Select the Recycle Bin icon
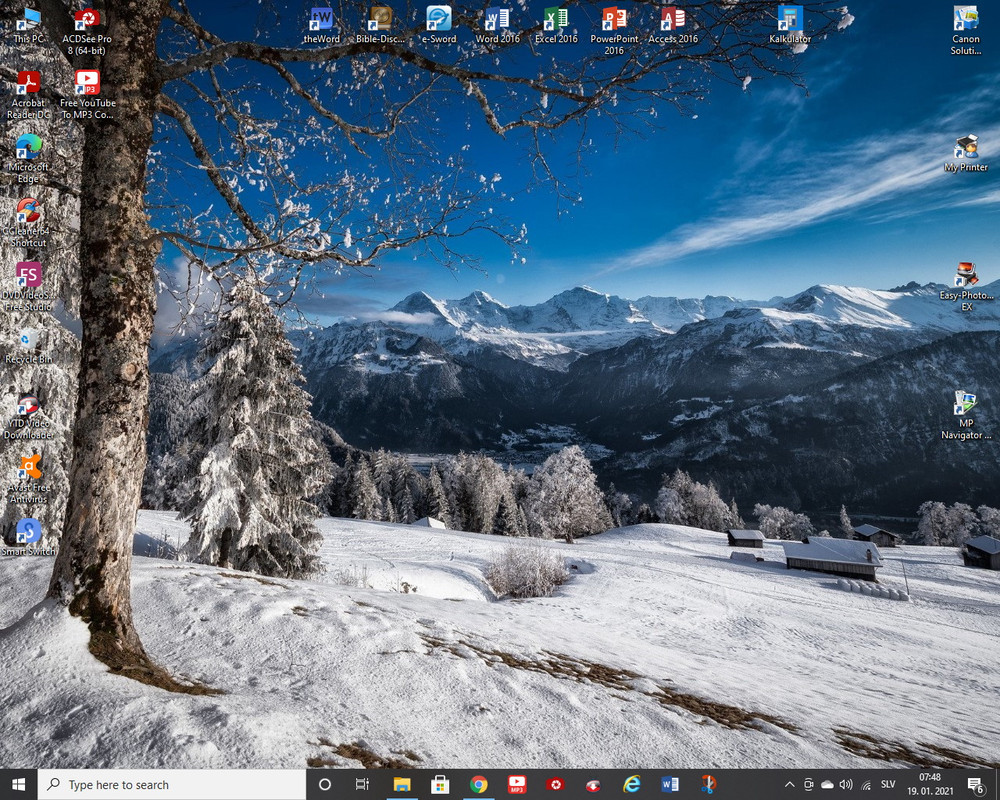Viewport: 1000px width, 800px height. (x=29, y=347)
